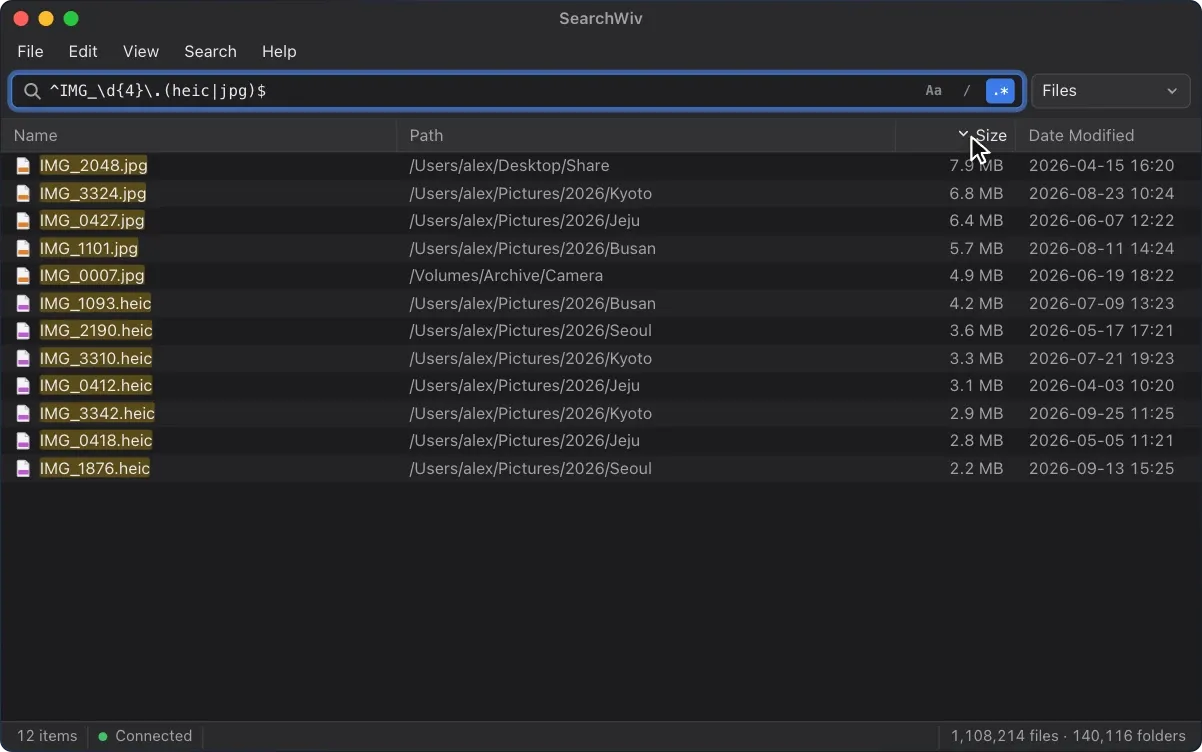Click file icon of IMG_1876.heic
Screen dimensions: 1202x752
pyautogui.click(x=23, y=468)
